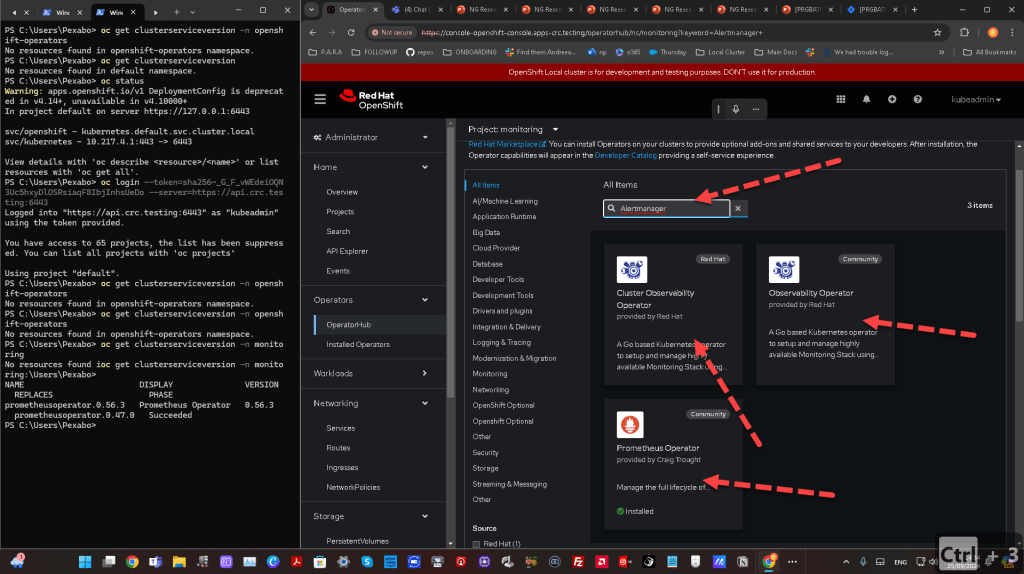
Task: Open the notifications bell in OpenShift header
Action: (867, 99)
